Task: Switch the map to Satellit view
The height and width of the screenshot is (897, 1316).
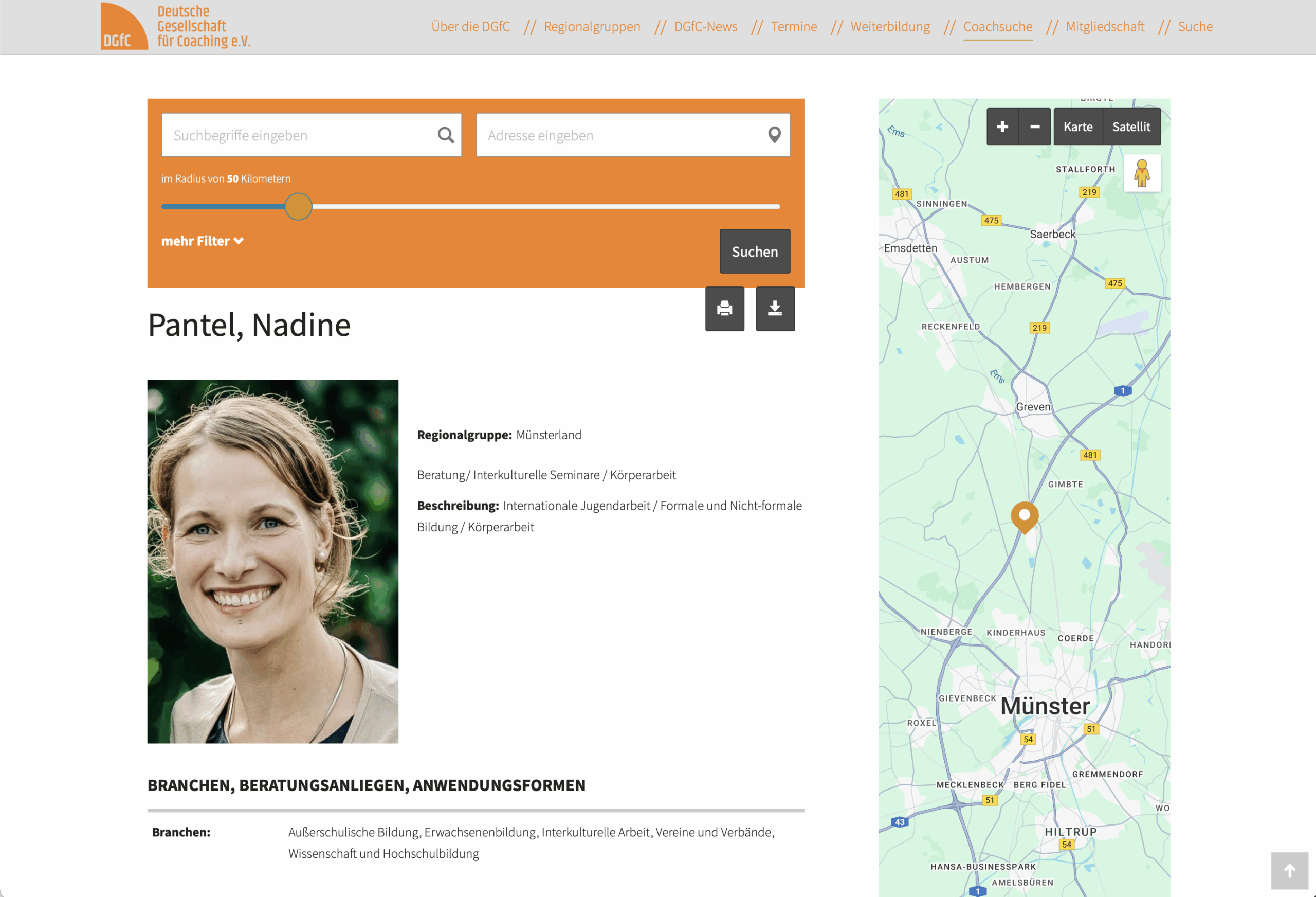Action: pyautogui.click(x=1132, y=127)
